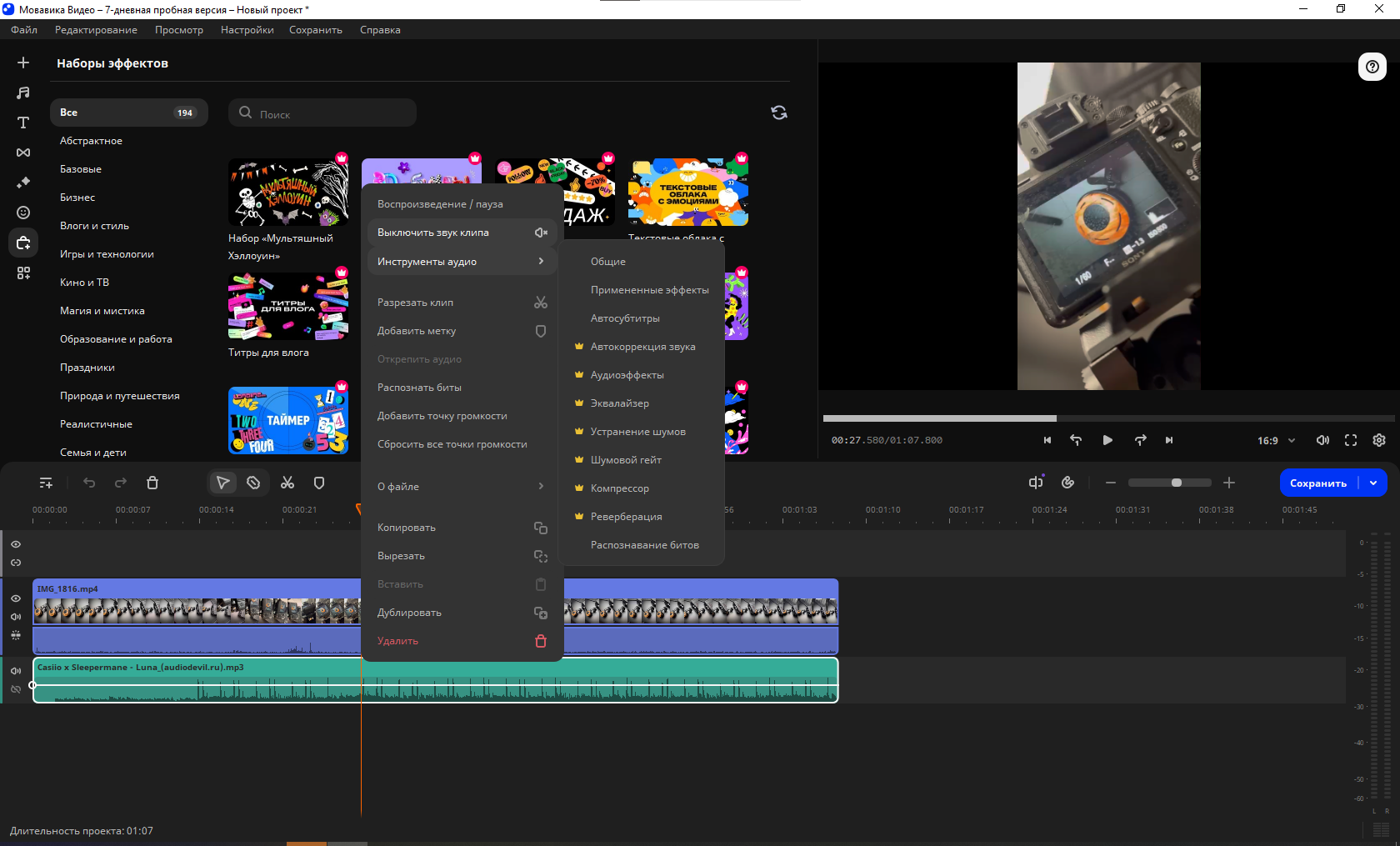Expand the Save button dropdown arrow
Screen dimensions: 1400x846
tap(1373, 483)
